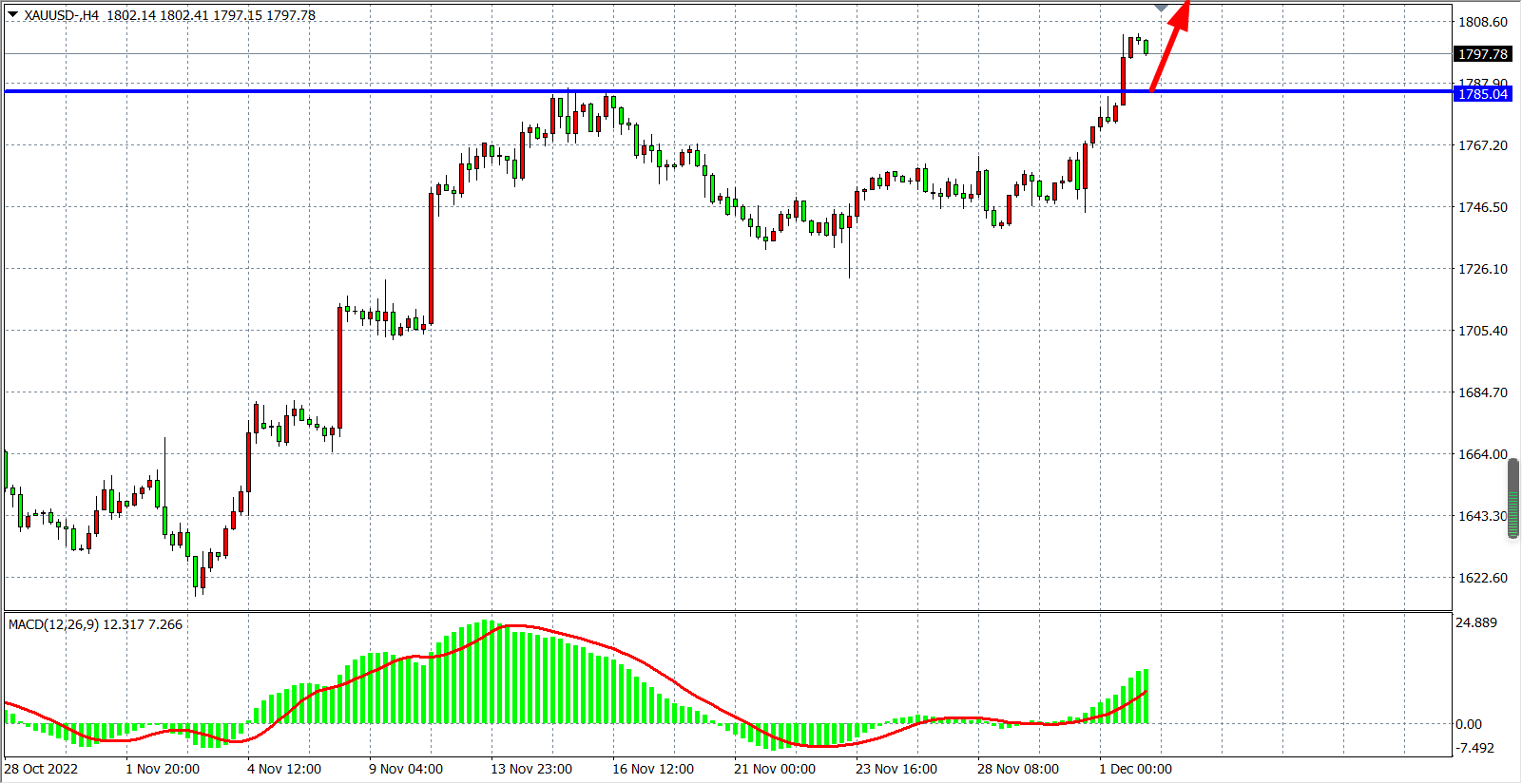1522x784 pixels.
Task: Click the 0.00 MACD zero level label
Action: [x=1469, y=724]
